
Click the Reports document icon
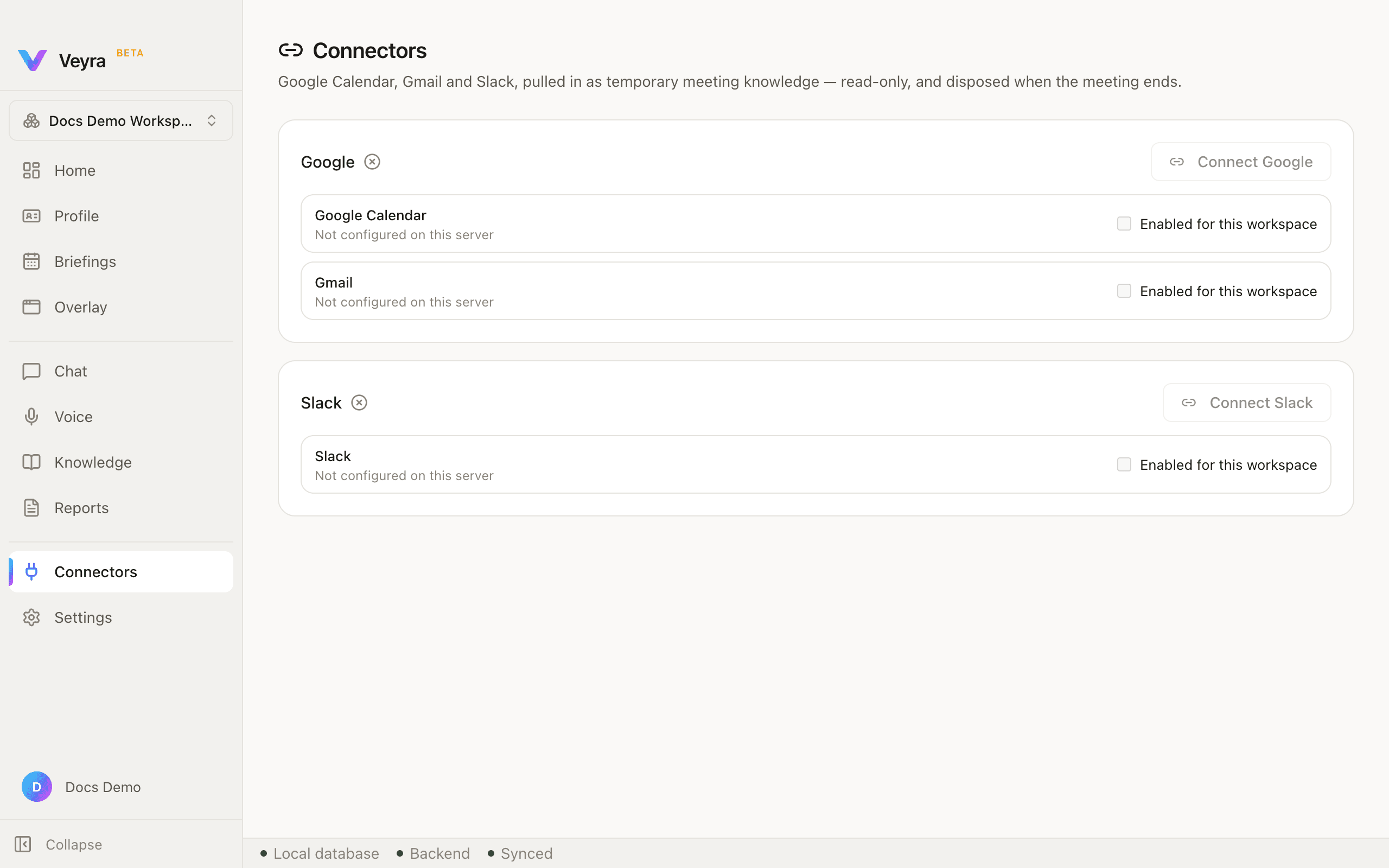[x=31, y=508]
